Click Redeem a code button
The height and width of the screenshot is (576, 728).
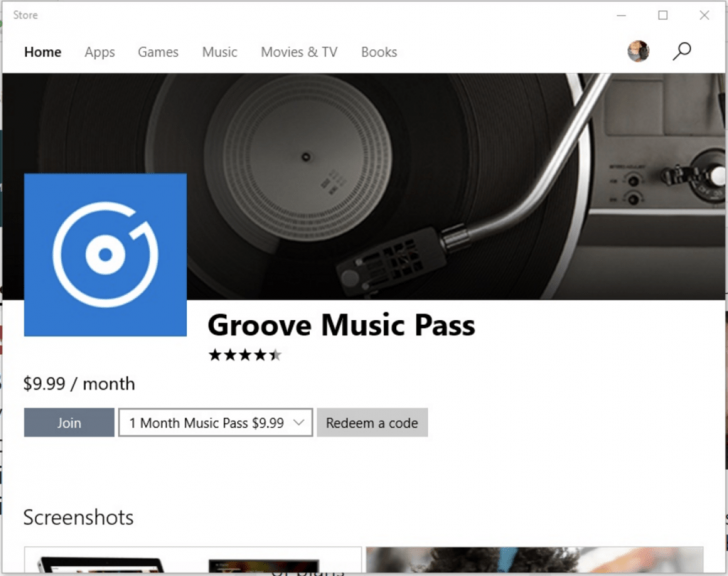[372, 422]
